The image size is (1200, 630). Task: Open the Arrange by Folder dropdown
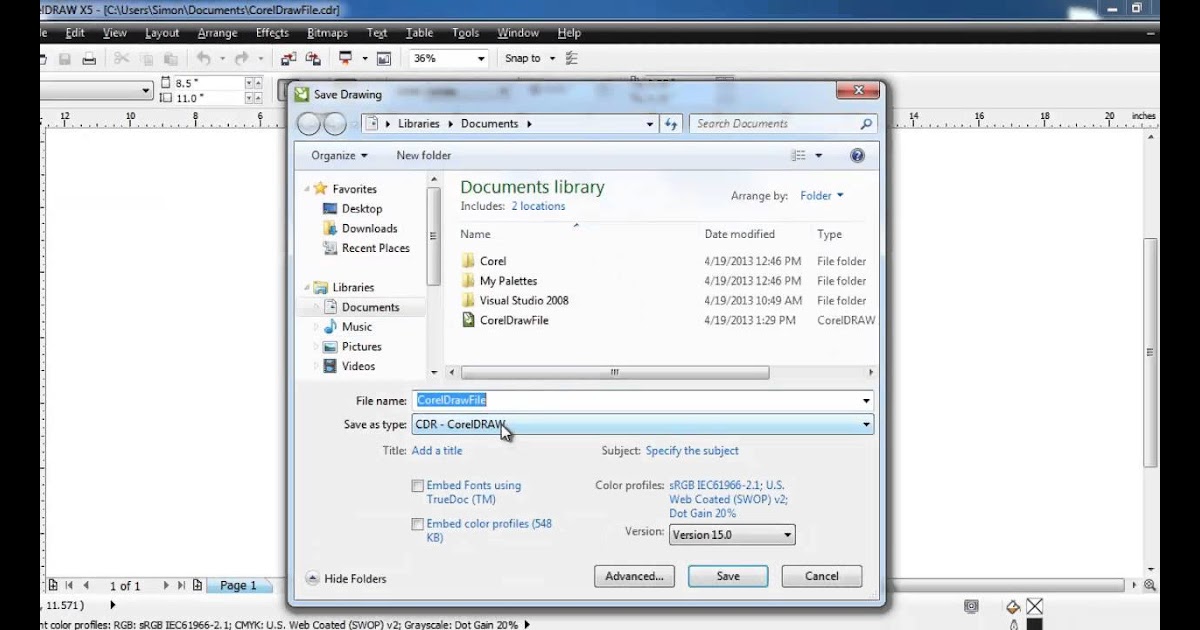(x=822, y=196)
